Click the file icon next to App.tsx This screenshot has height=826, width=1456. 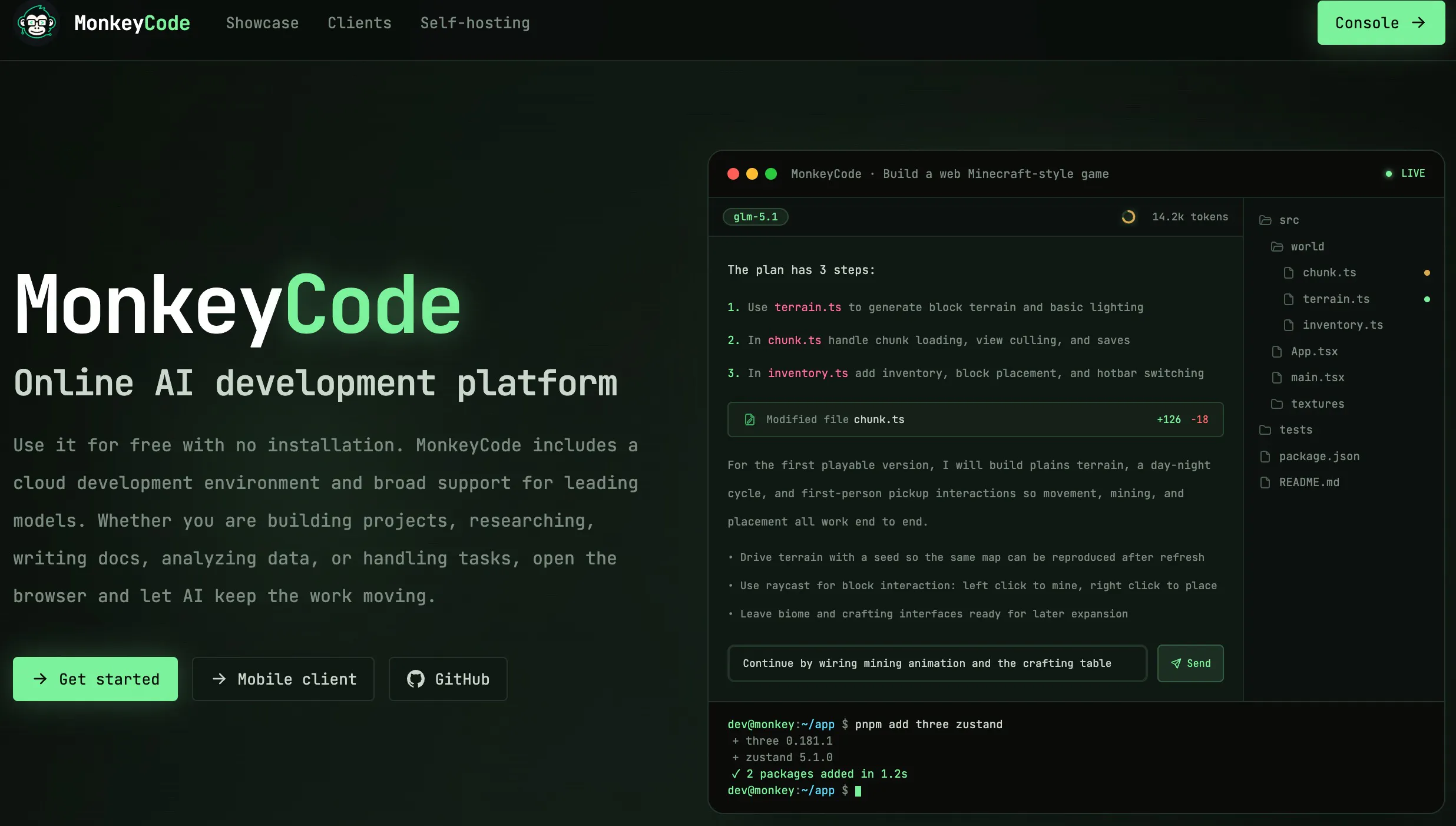pos(1276,352)
